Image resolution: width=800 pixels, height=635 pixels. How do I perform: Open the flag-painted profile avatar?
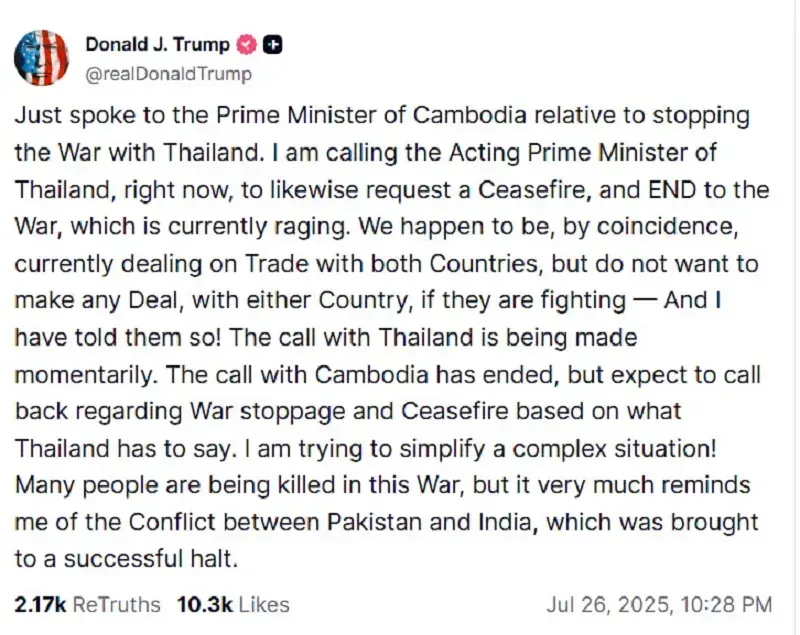click(41, 58)
